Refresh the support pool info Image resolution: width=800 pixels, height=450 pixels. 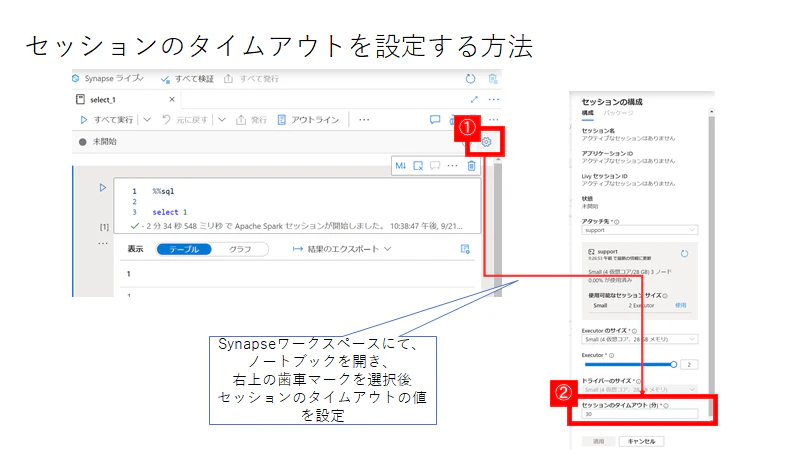point(684,254)
